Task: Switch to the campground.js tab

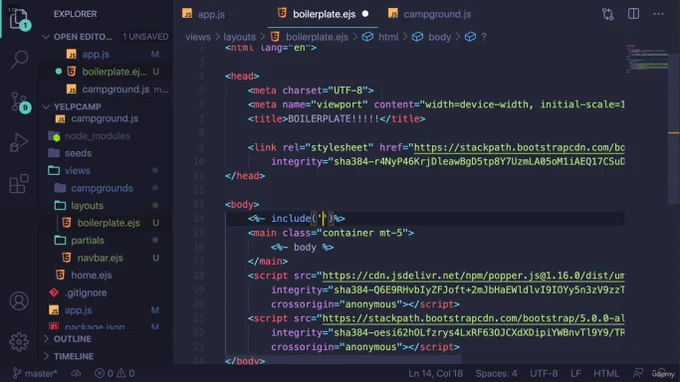Action: pos(429,14)
